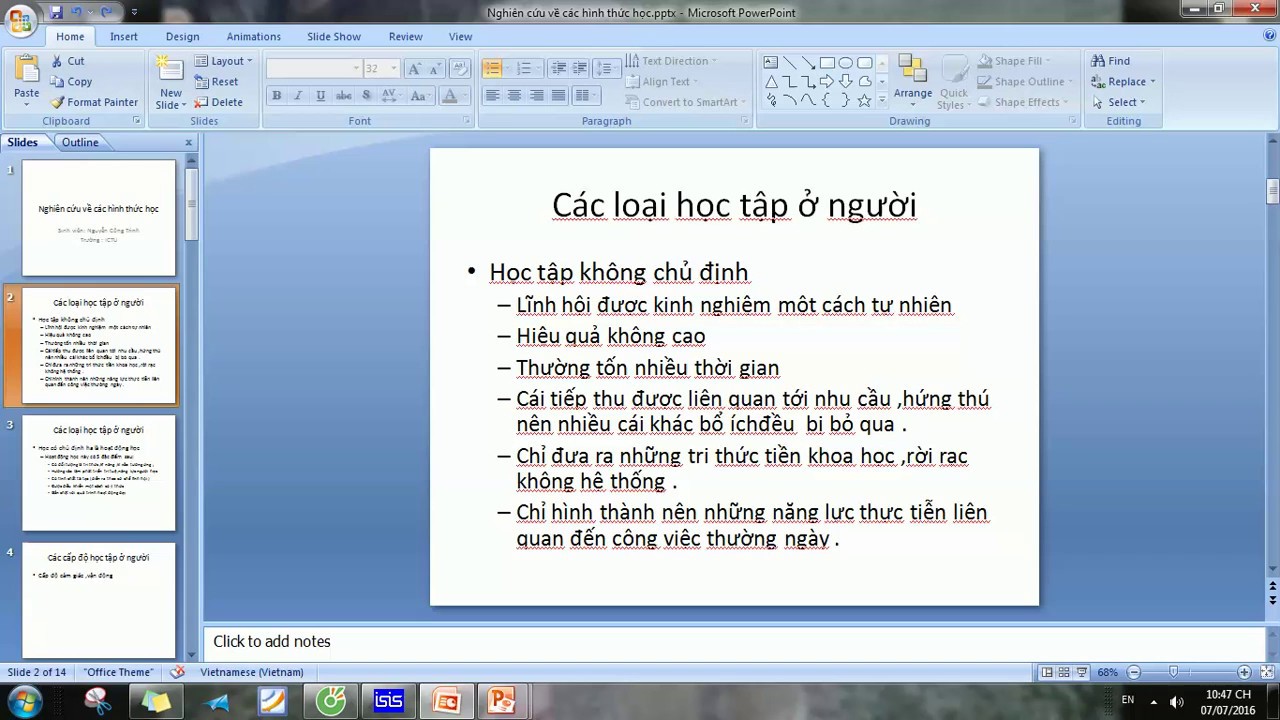Expand the Font Color arrow
Screen dimensions: 1280x720
click(465, 96)
